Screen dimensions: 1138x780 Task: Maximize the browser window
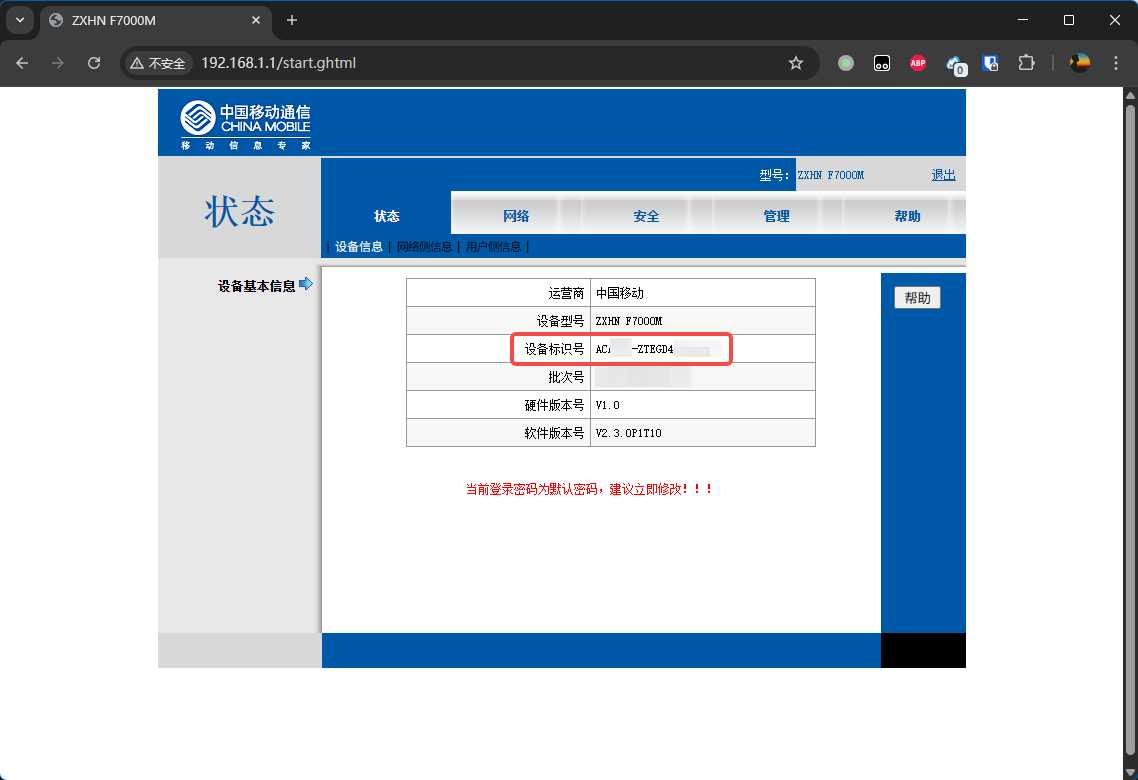[1069, 20]
